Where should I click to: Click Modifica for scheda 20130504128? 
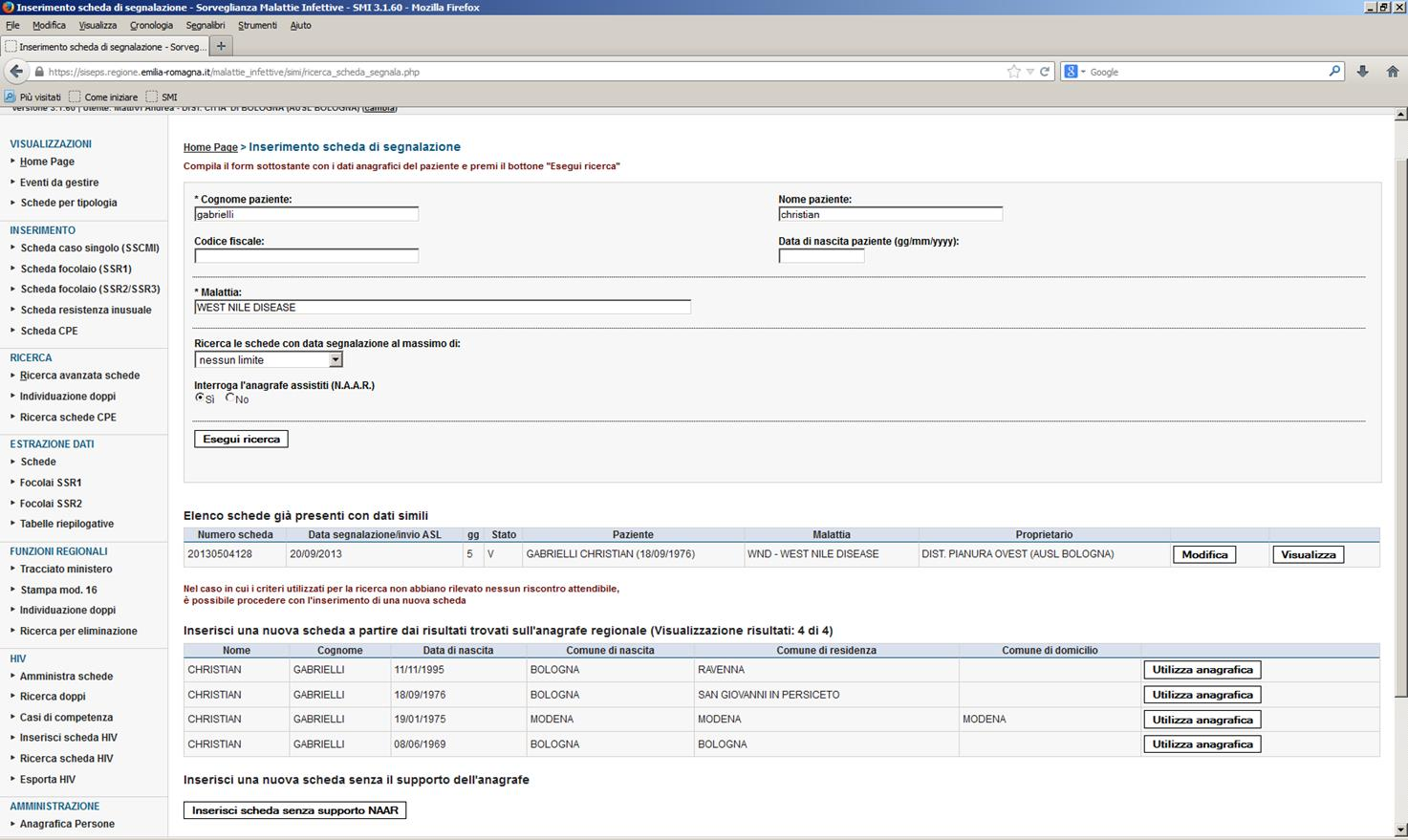1204,554
